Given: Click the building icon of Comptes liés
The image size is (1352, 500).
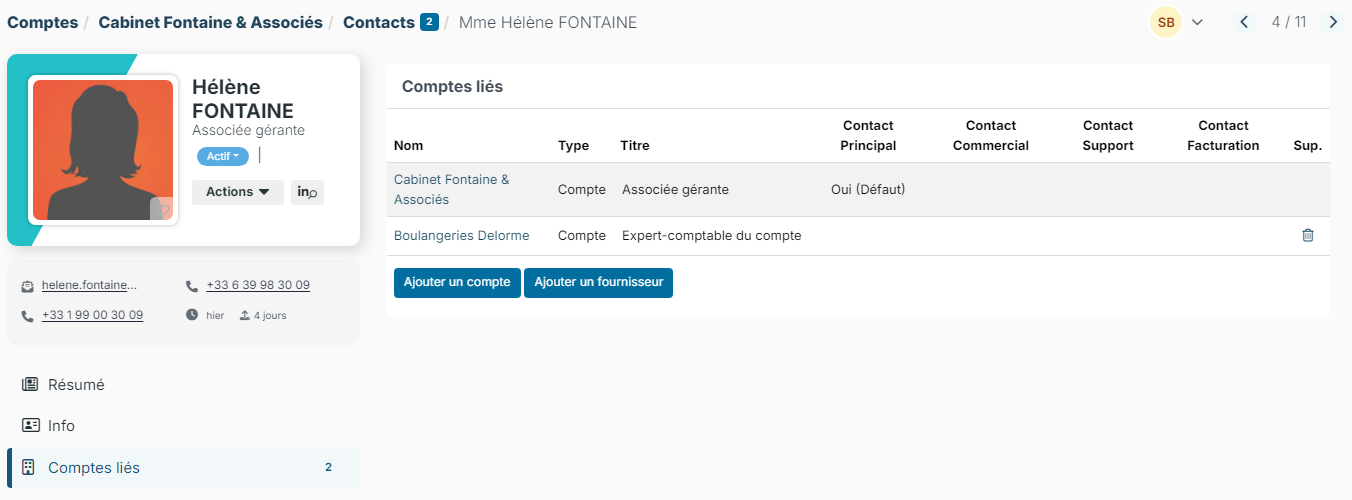Looking at the screenshot, I should (28, 467).
